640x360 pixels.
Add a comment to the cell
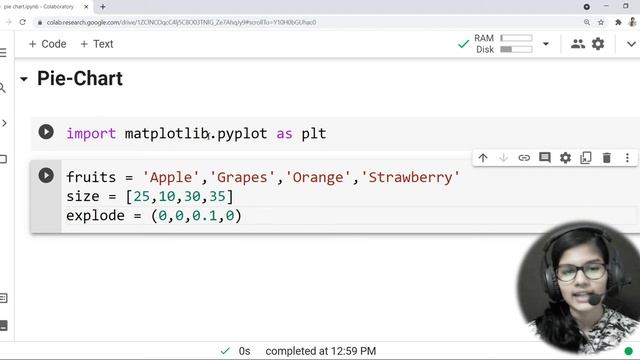point(544,158)
